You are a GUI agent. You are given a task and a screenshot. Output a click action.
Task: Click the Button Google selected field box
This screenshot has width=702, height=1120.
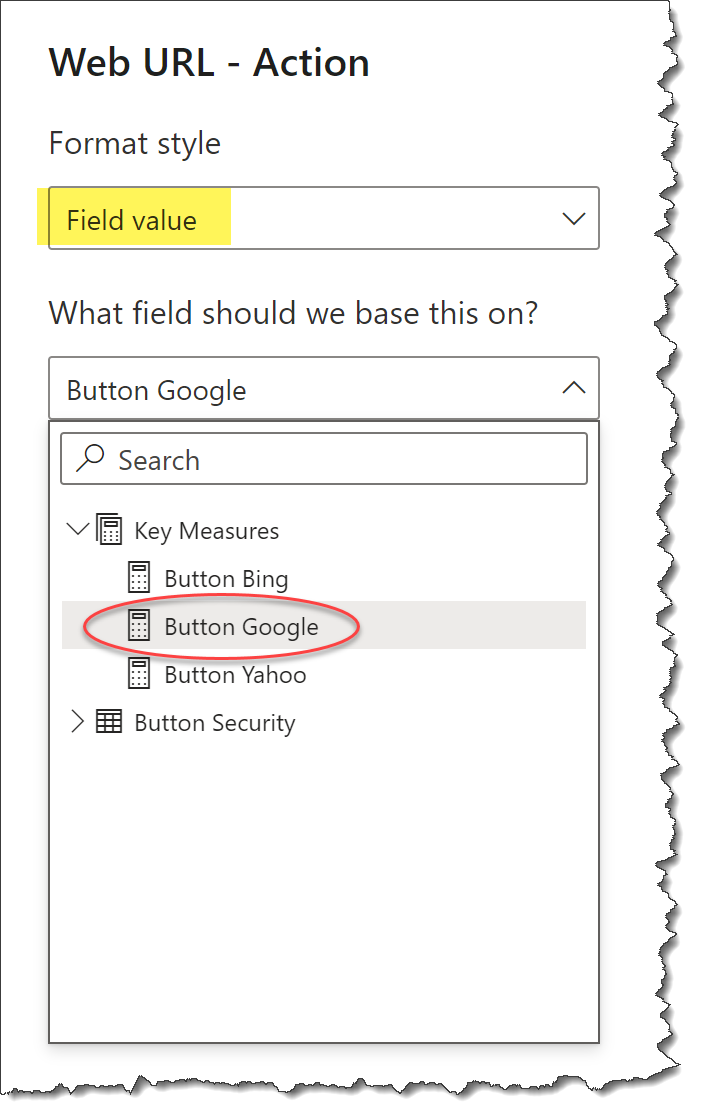click(x=324, y=388)
